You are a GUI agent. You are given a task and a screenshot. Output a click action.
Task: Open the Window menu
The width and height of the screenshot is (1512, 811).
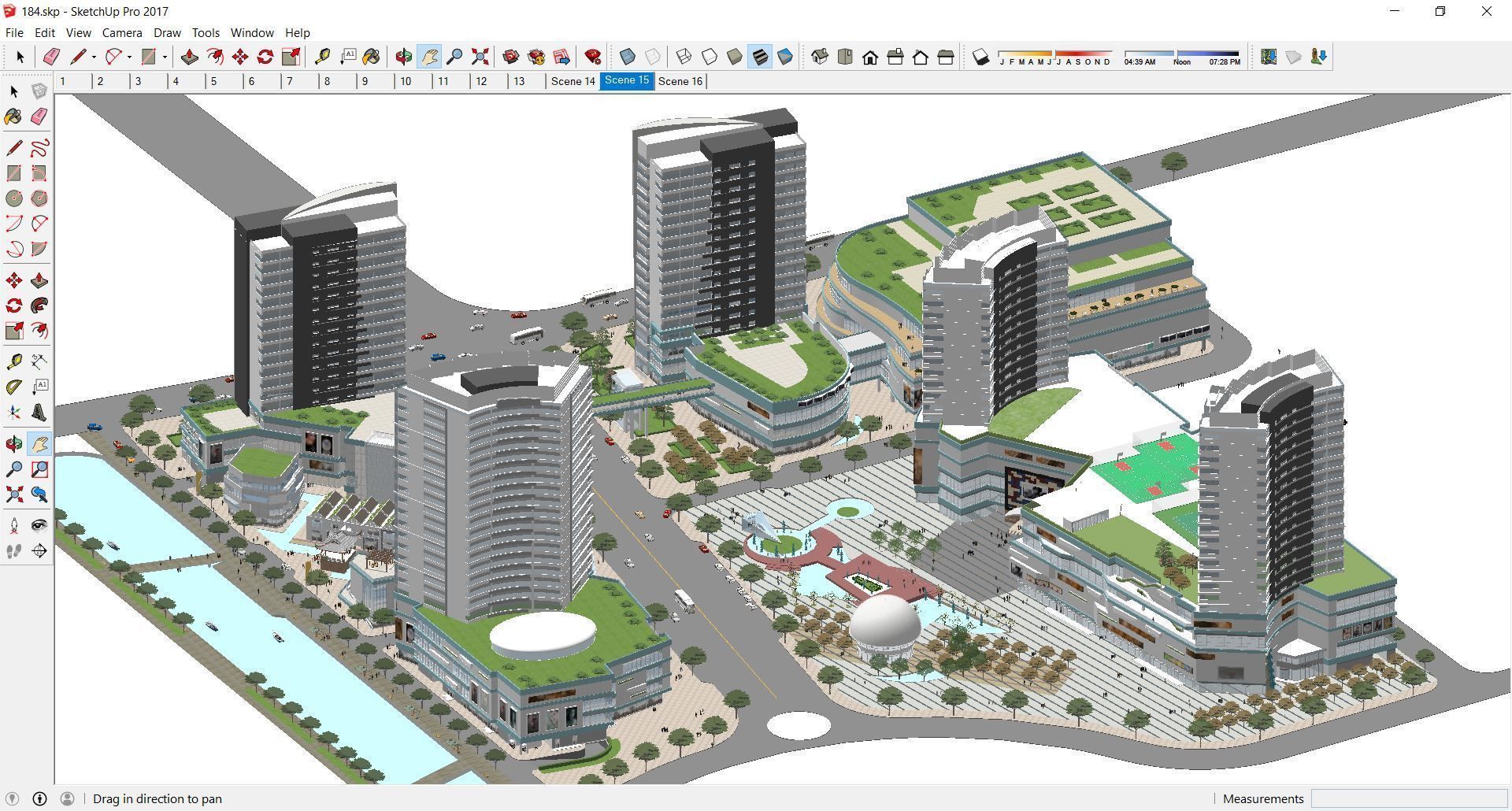tap(252, 33)
